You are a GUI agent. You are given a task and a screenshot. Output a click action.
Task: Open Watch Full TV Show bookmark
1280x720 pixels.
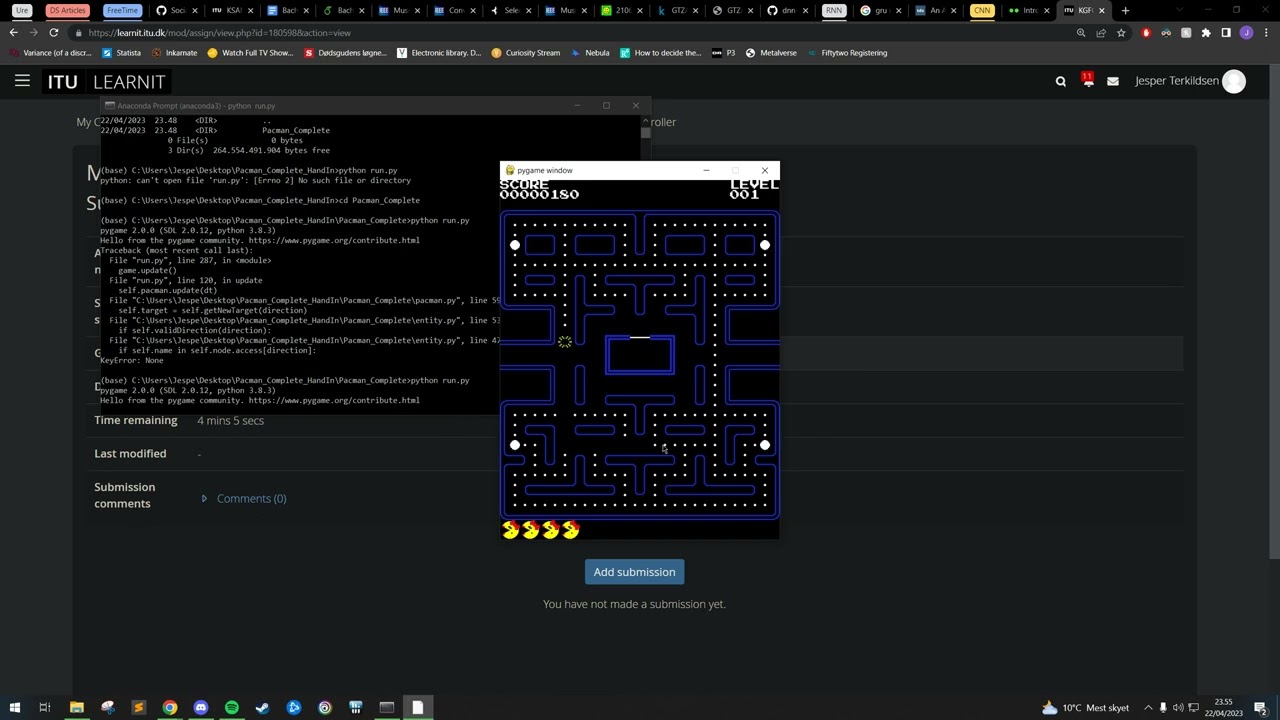coord(250,53)
